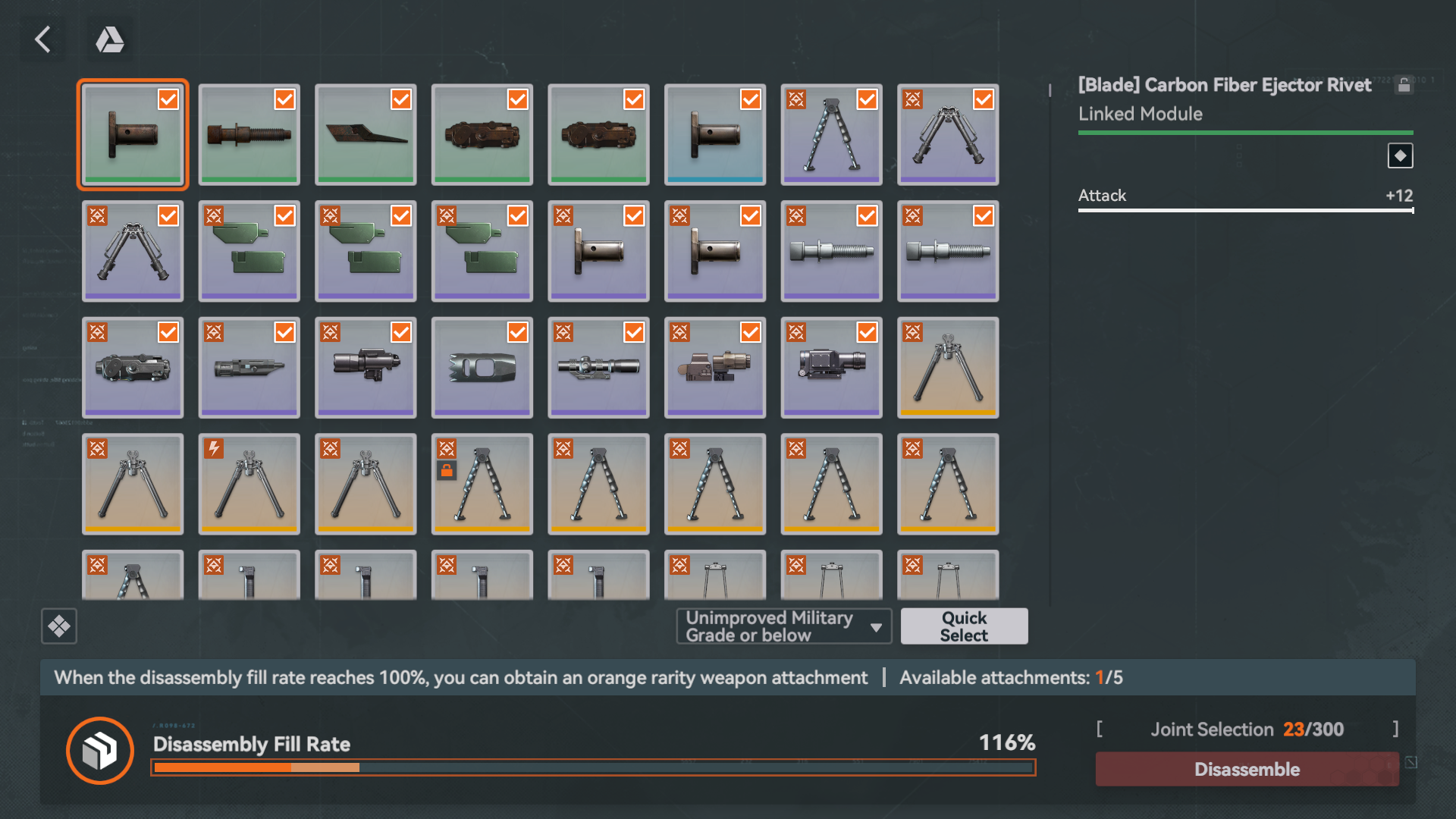Click the lightning bolt badge on the gold bipod

[214, 448]
